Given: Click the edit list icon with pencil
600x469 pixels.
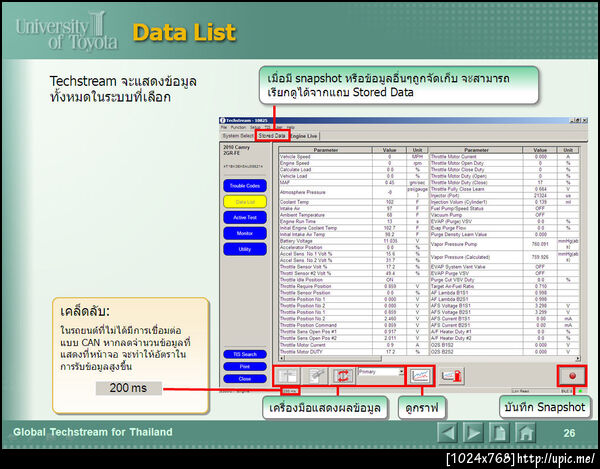Looking at the screenshot, I should (315, 376).
